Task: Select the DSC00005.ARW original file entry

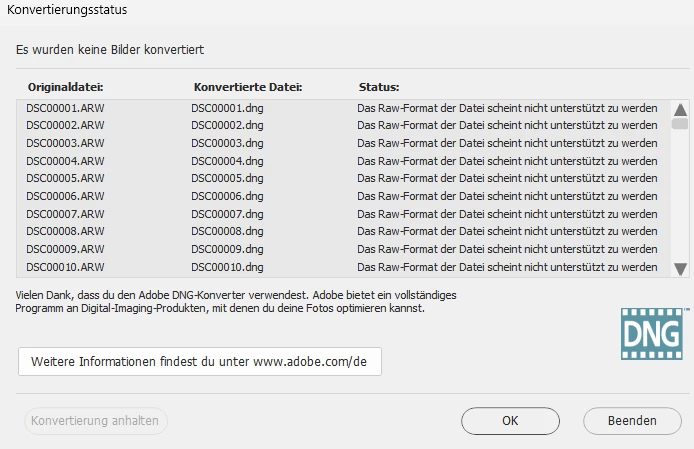Action: [65, 178]
